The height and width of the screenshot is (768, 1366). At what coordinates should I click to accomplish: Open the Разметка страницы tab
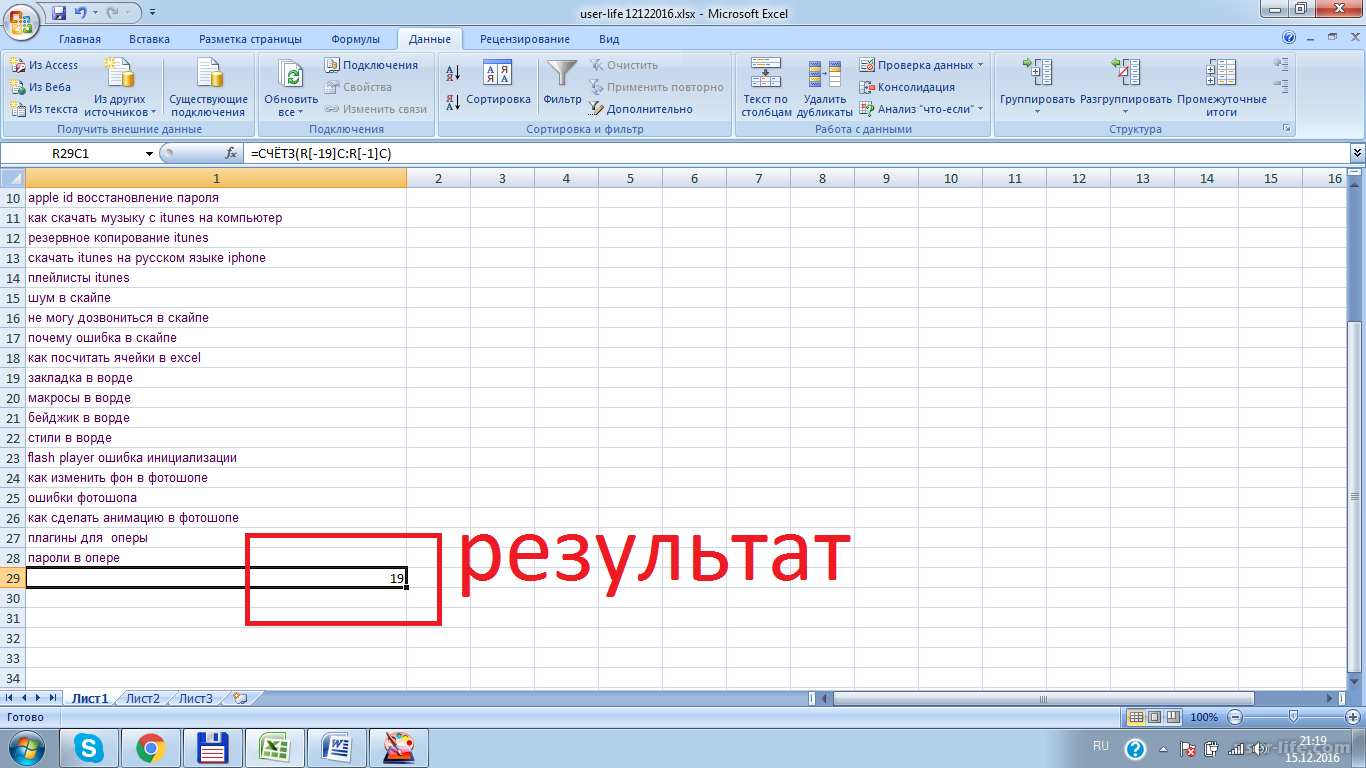pyautogui.click(x=250, y=39)
